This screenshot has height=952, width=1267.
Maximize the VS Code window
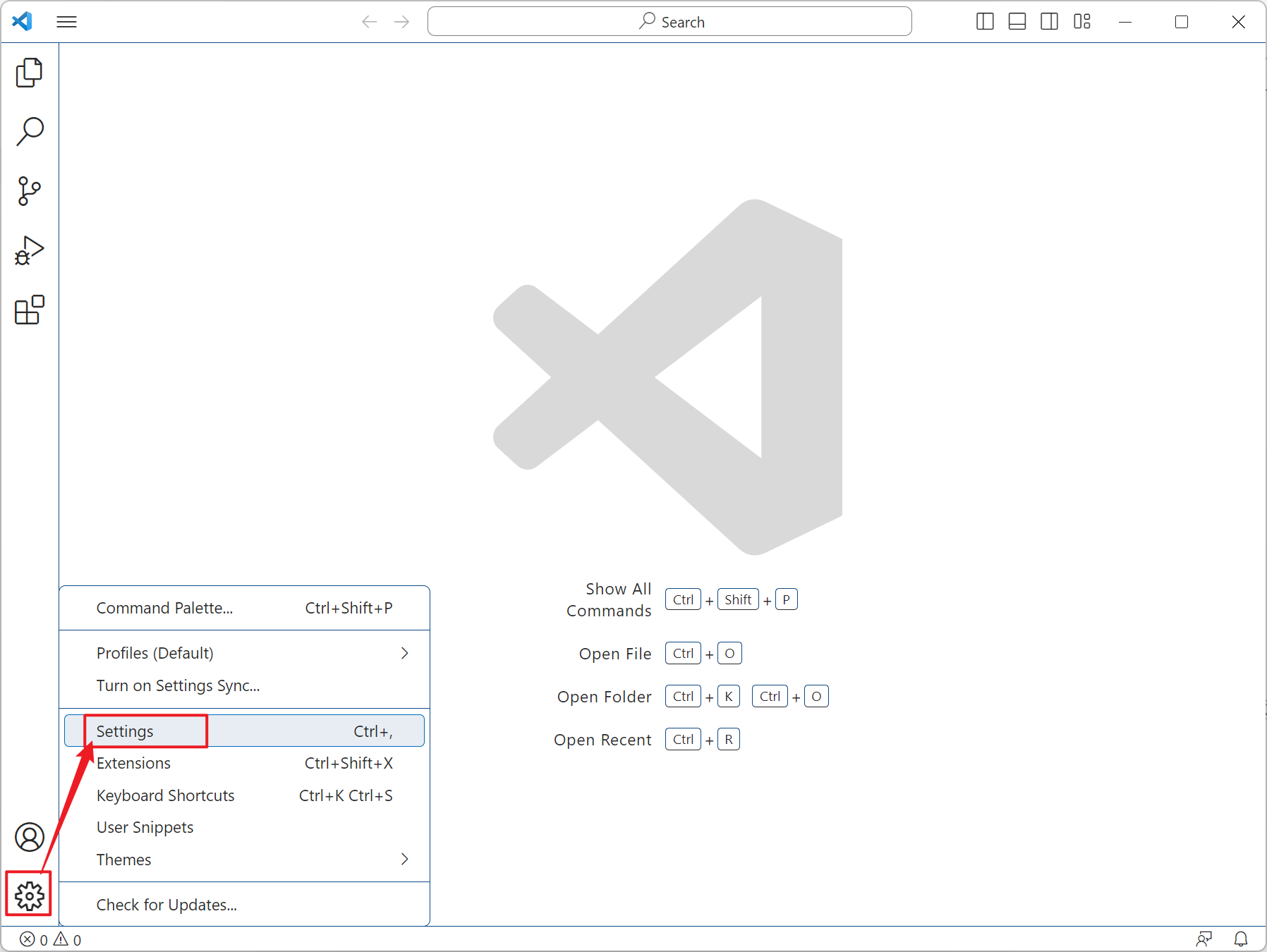click(1182, 22)
